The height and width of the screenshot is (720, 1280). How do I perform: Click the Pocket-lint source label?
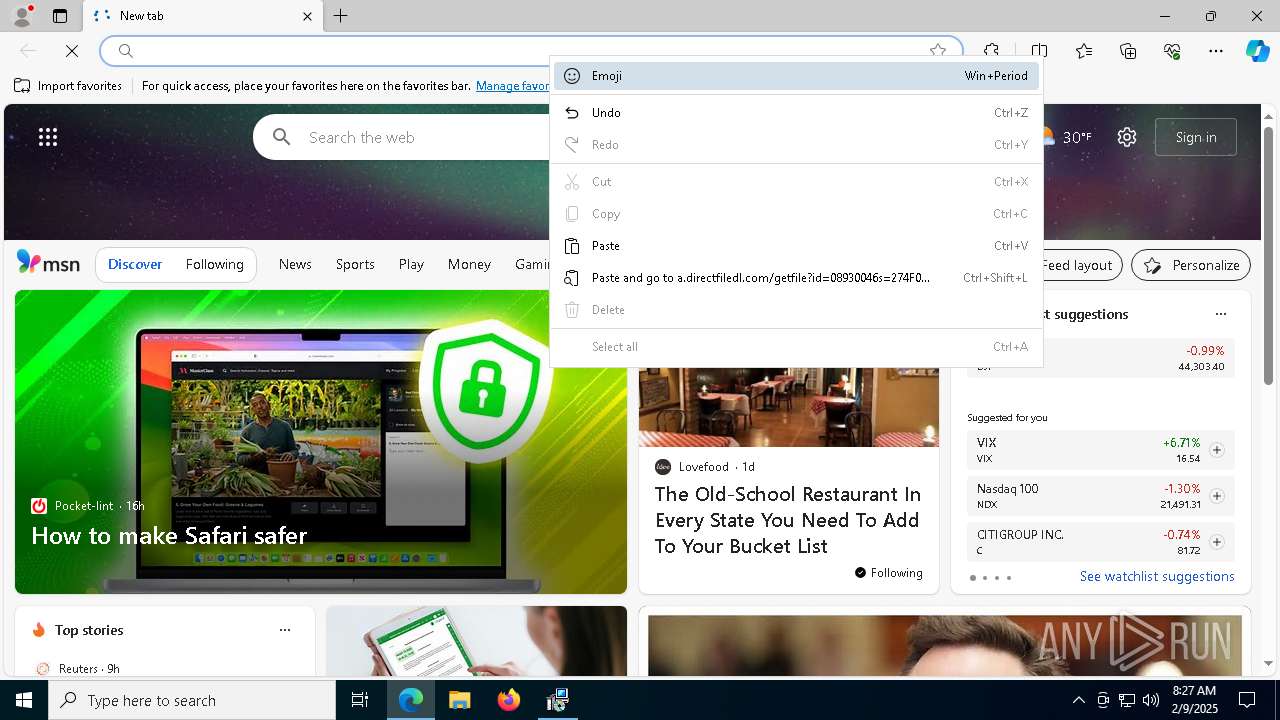[84, 506]
